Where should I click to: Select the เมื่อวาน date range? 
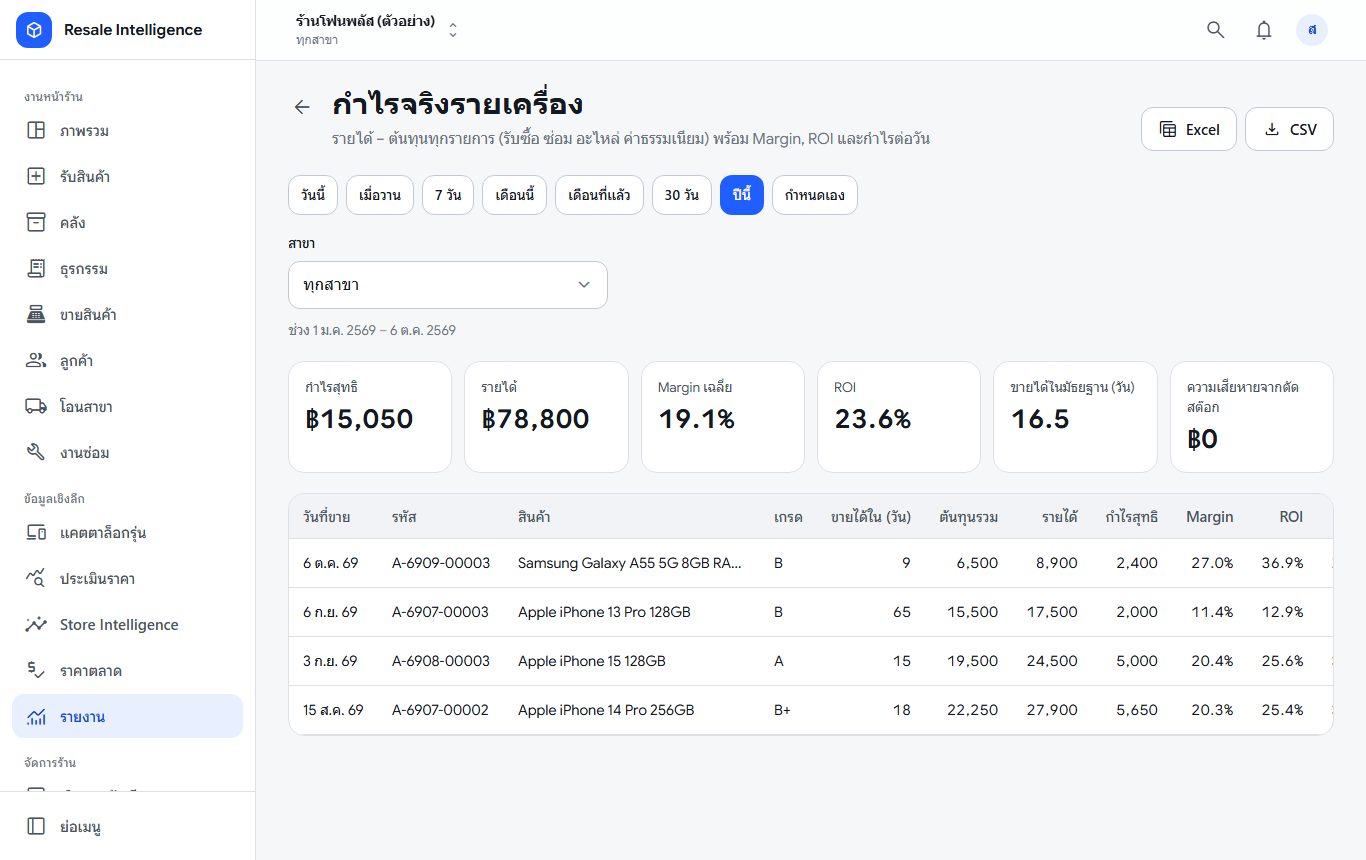[380, 195]
